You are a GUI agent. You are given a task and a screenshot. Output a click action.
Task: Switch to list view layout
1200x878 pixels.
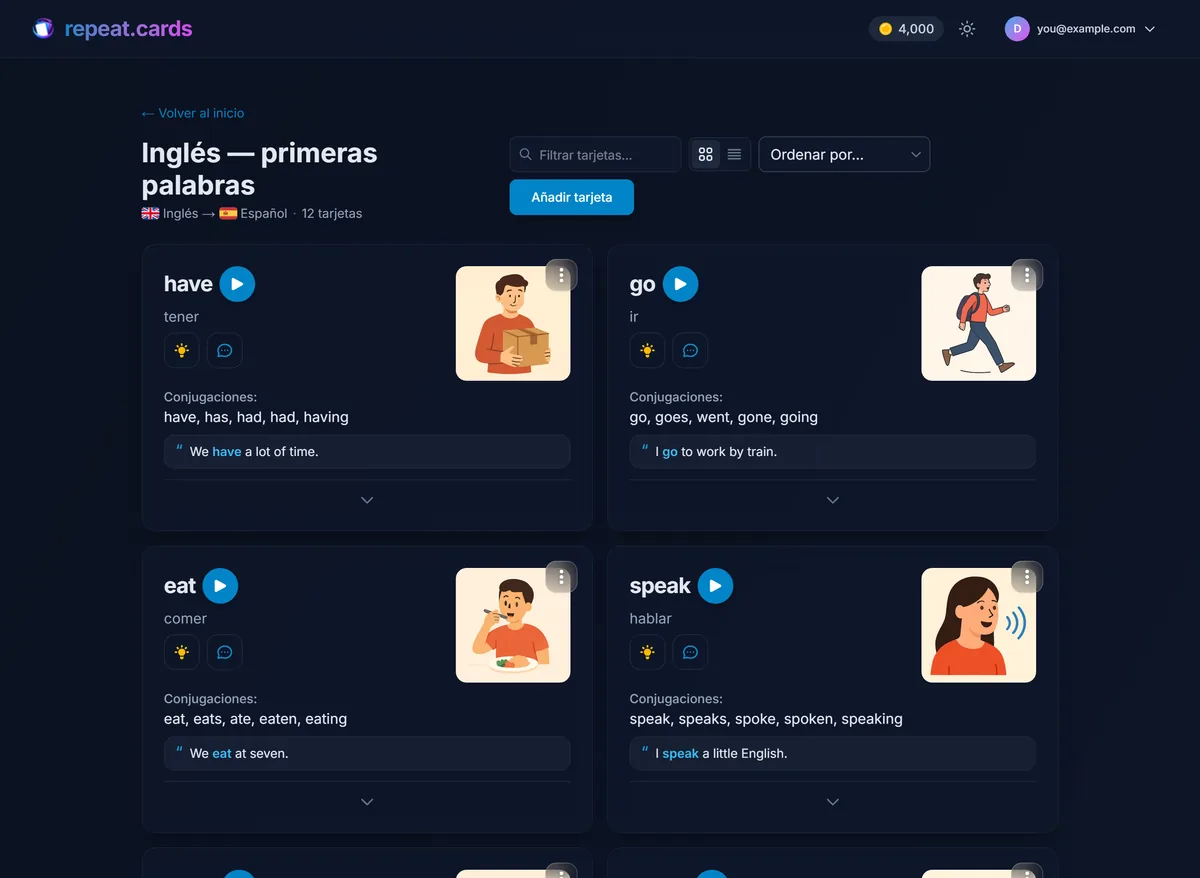(x=734, y=154)
